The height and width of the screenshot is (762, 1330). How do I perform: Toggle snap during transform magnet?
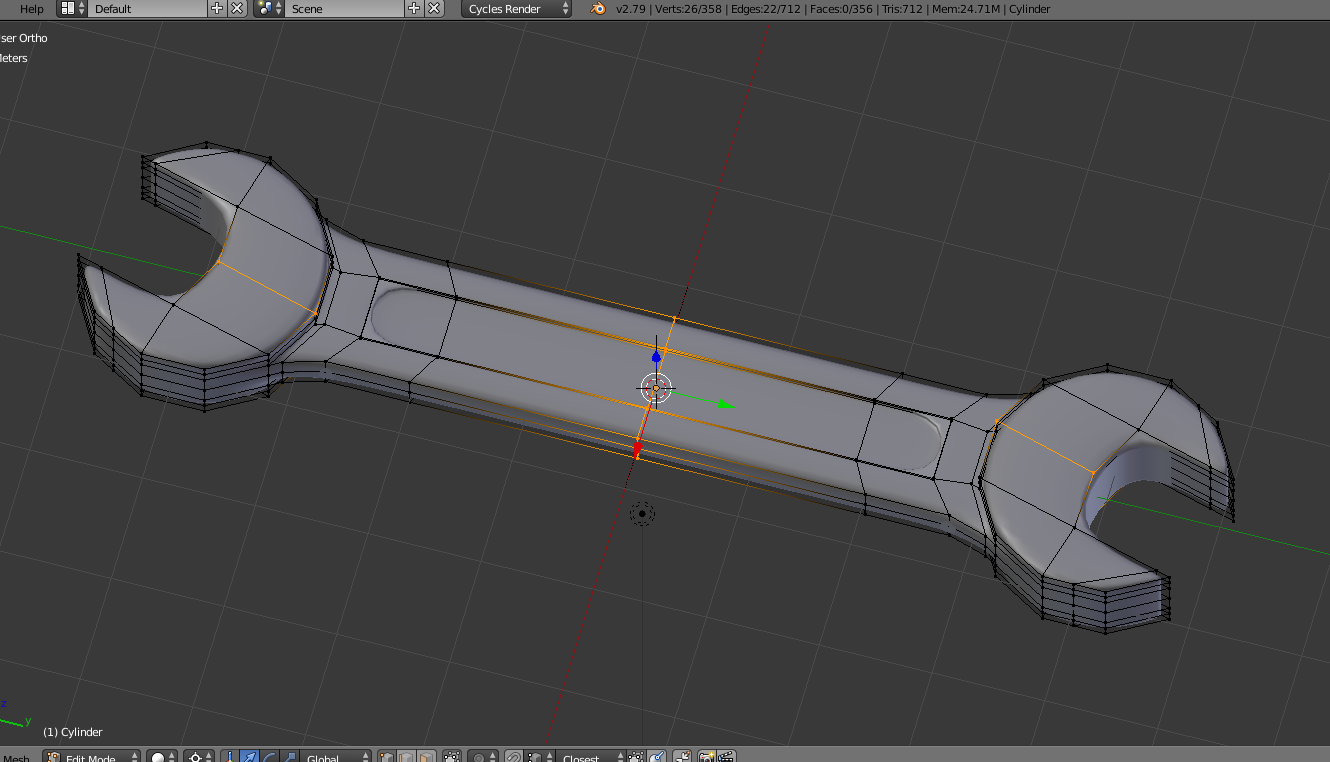click(x=513, y=757)
